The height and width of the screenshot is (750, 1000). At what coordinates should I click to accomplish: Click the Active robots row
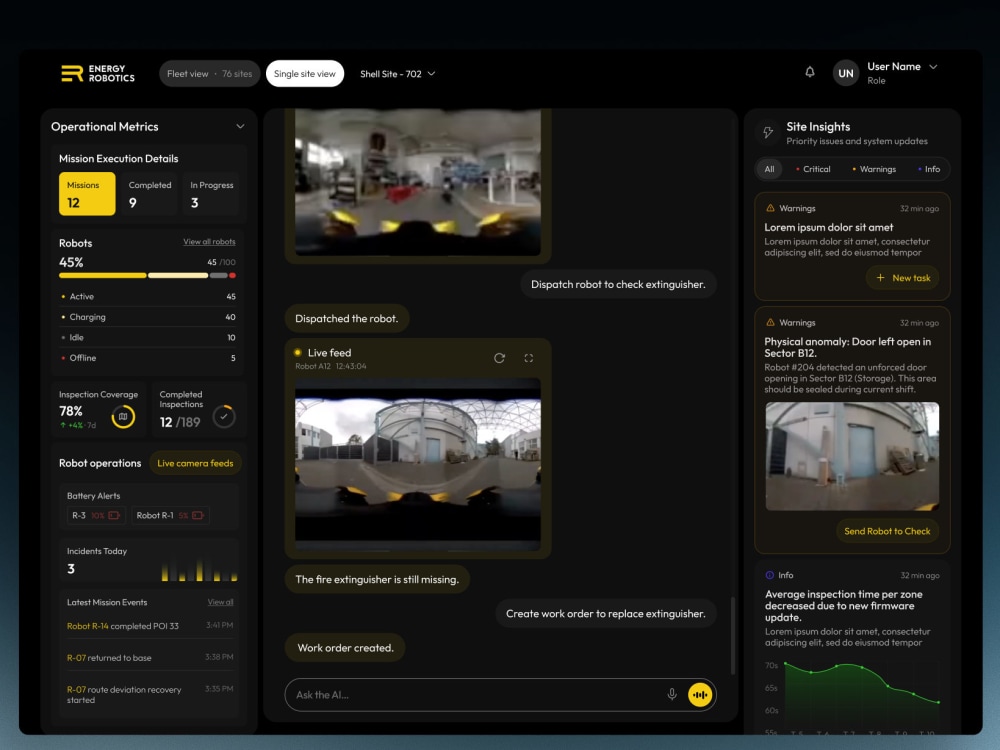pyautogui.click(x=147, y=297)
